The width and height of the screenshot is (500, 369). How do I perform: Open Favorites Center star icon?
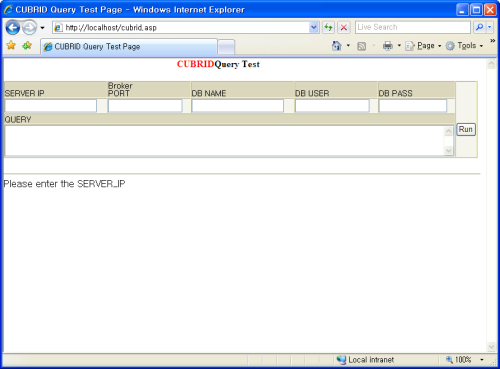click(11, 45)
